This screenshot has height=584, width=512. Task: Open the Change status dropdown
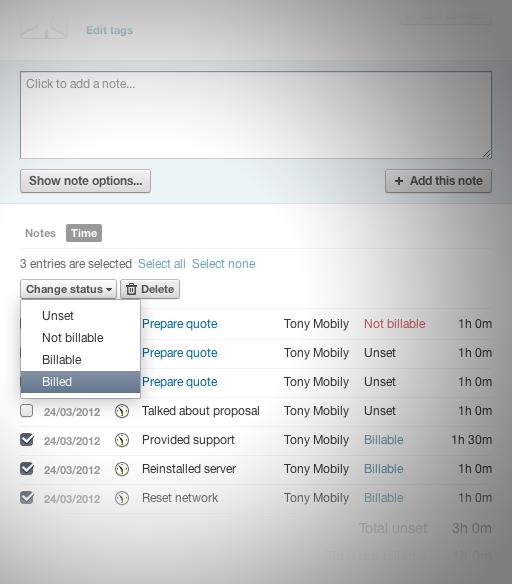tap(69, 289)
